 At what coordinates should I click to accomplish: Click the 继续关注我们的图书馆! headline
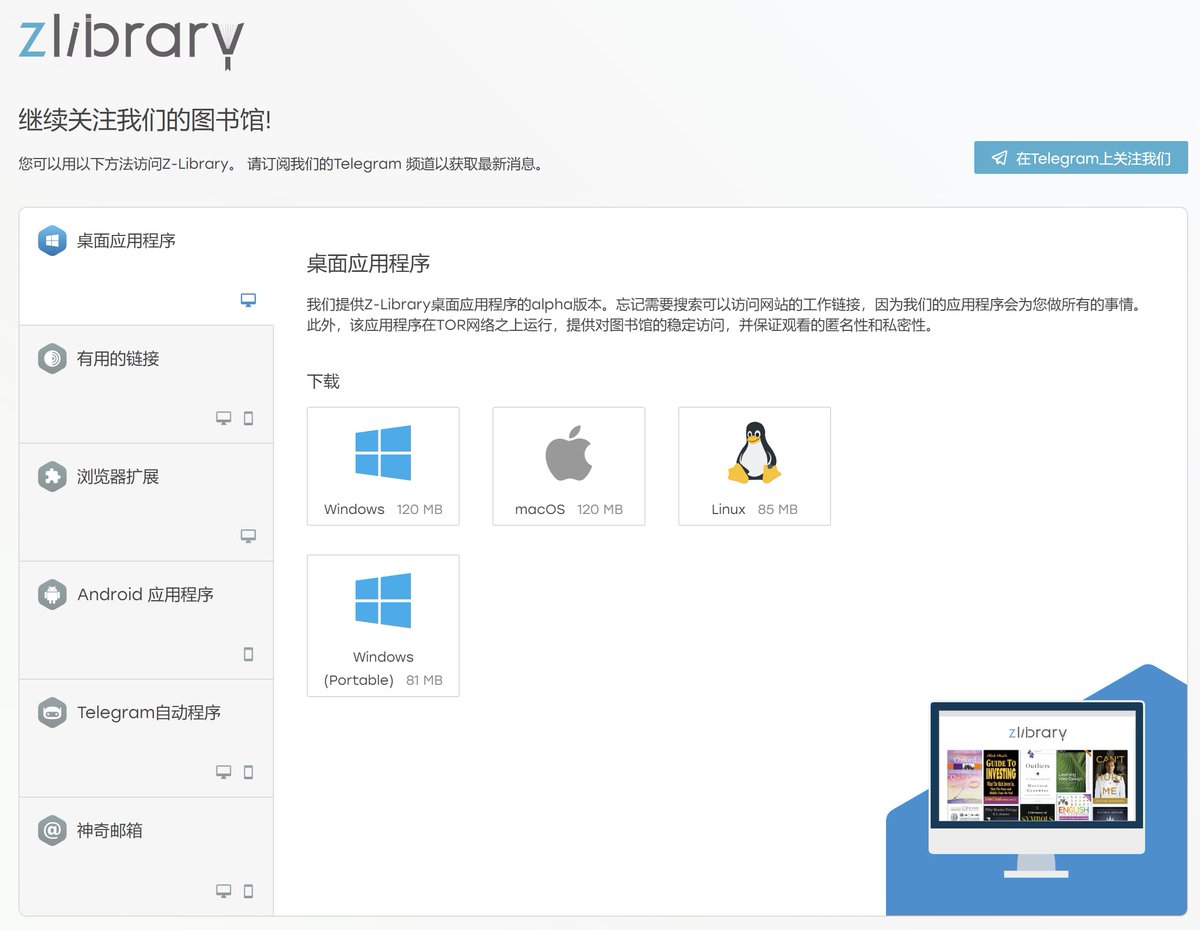145,120
